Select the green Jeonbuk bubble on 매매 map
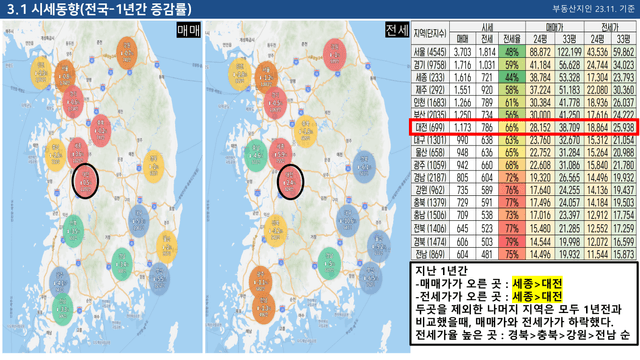This screenshot has width=640, height=360. click(73, 231)
